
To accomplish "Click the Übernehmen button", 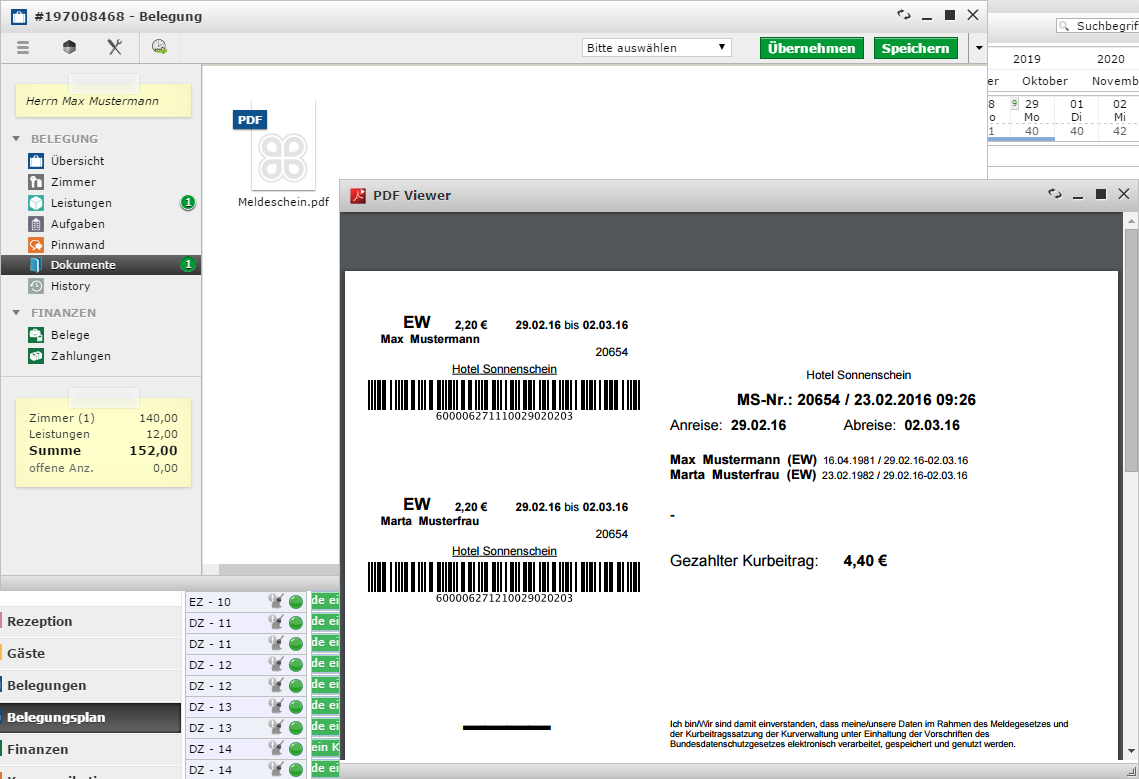I will [x=811, y=48].
